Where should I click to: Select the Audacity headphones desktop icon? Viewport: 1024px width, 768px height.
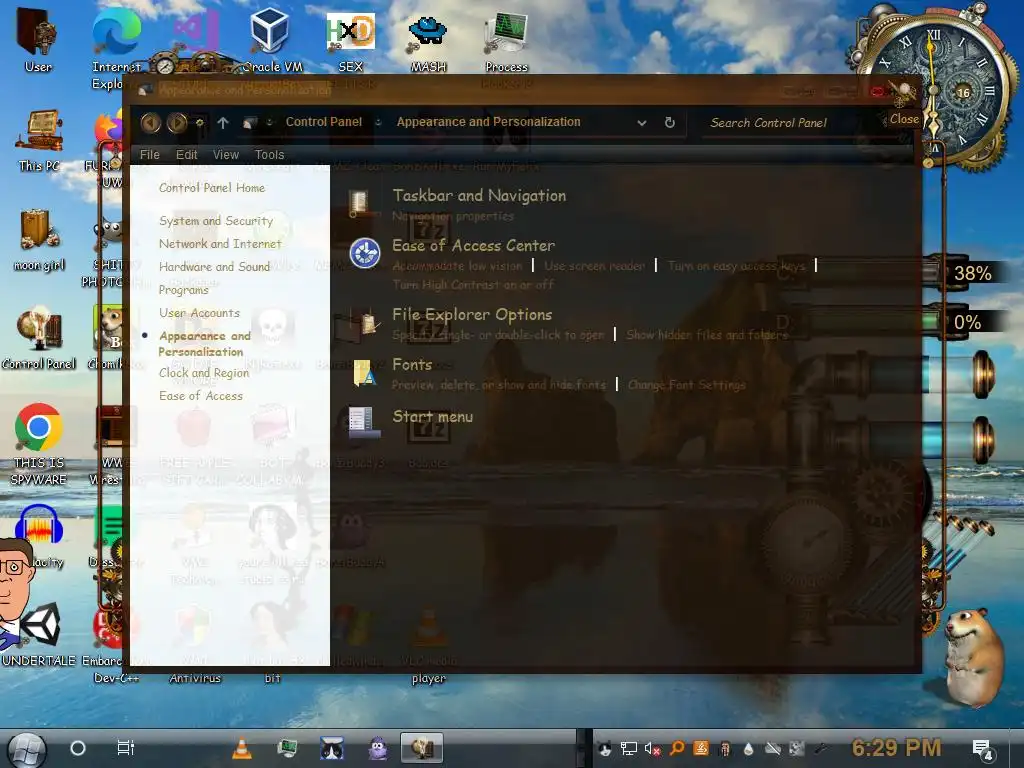(x=39, y=526)
